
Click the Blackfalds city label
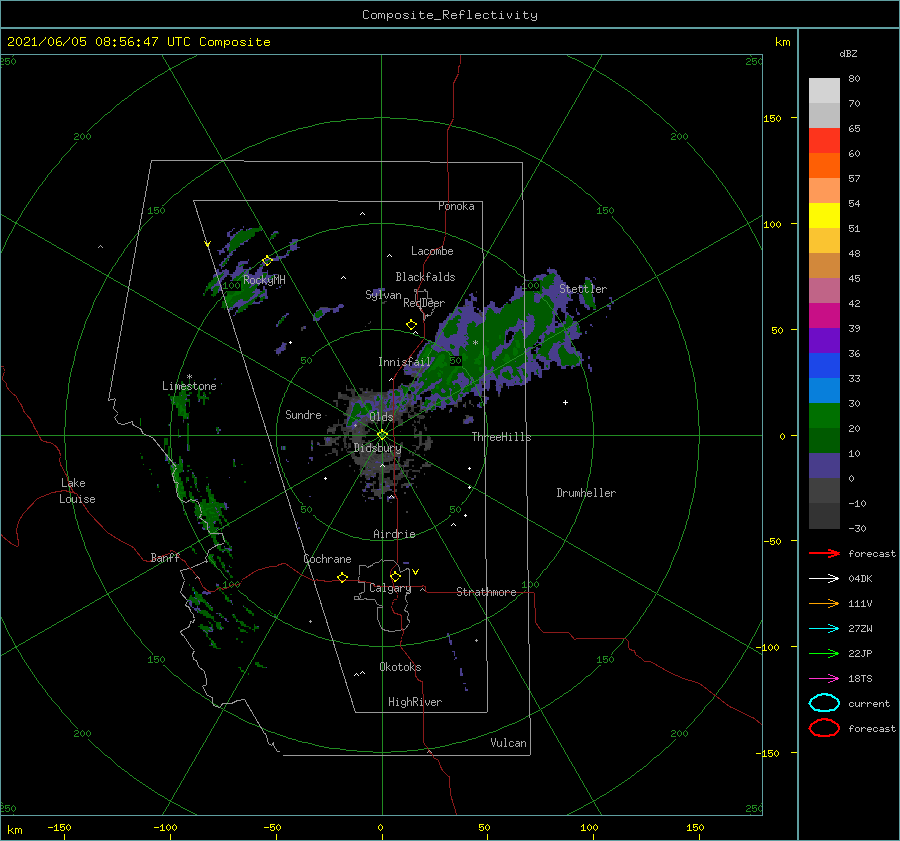[x=425, y=277]
